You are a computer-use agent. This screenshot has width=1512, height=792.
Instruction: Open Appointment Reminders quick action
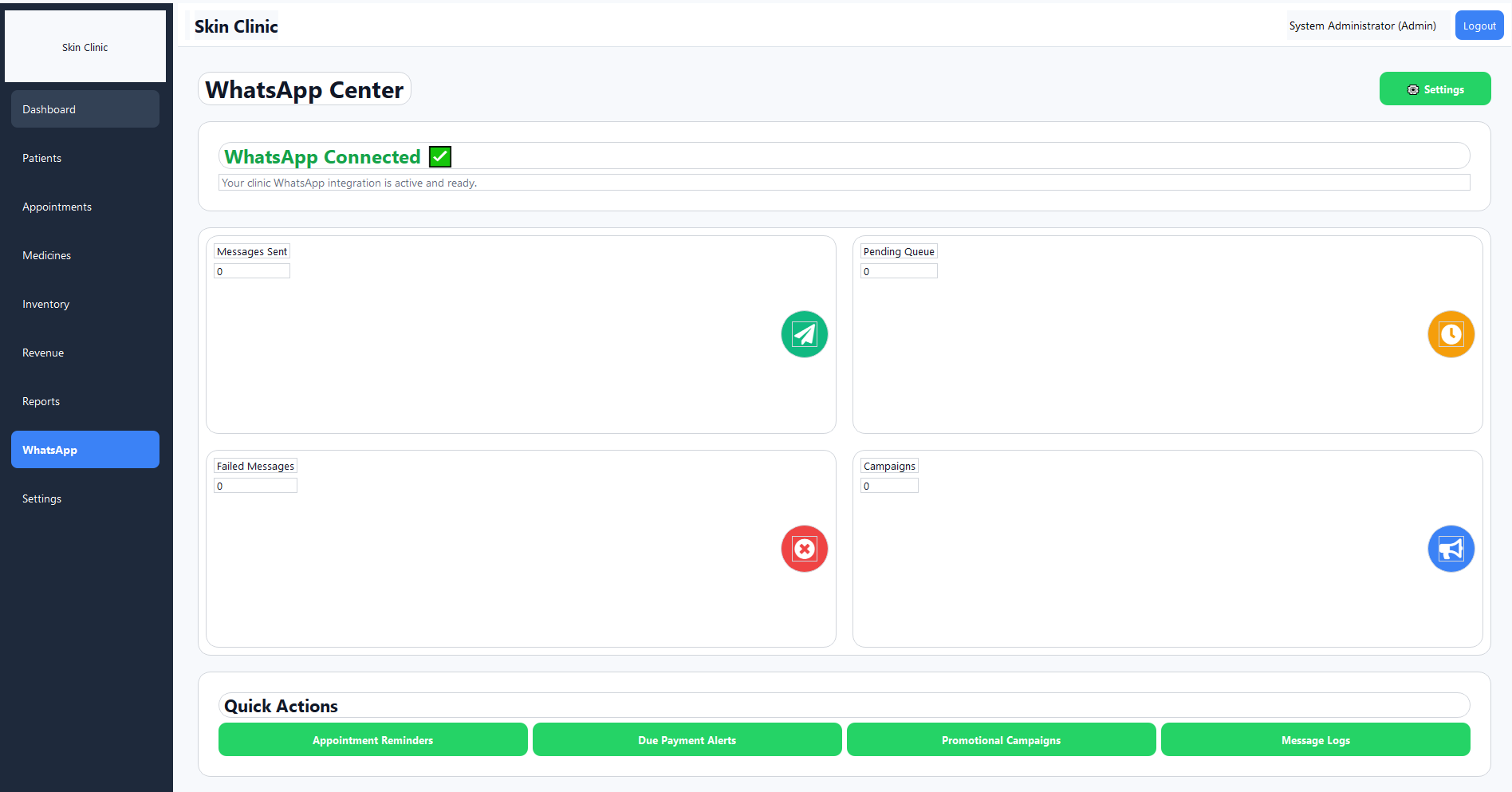coord(373,740)
